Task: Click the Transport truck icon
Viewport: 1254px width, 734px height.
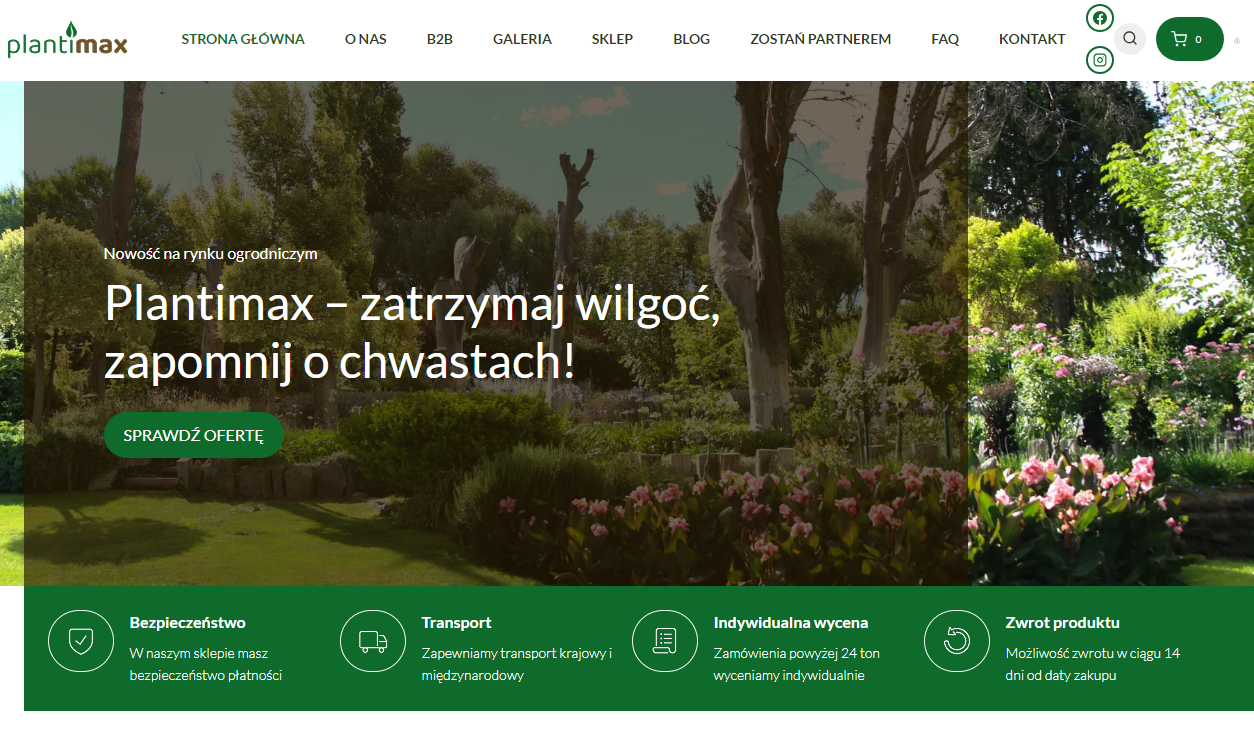Action: click(373, 641)
